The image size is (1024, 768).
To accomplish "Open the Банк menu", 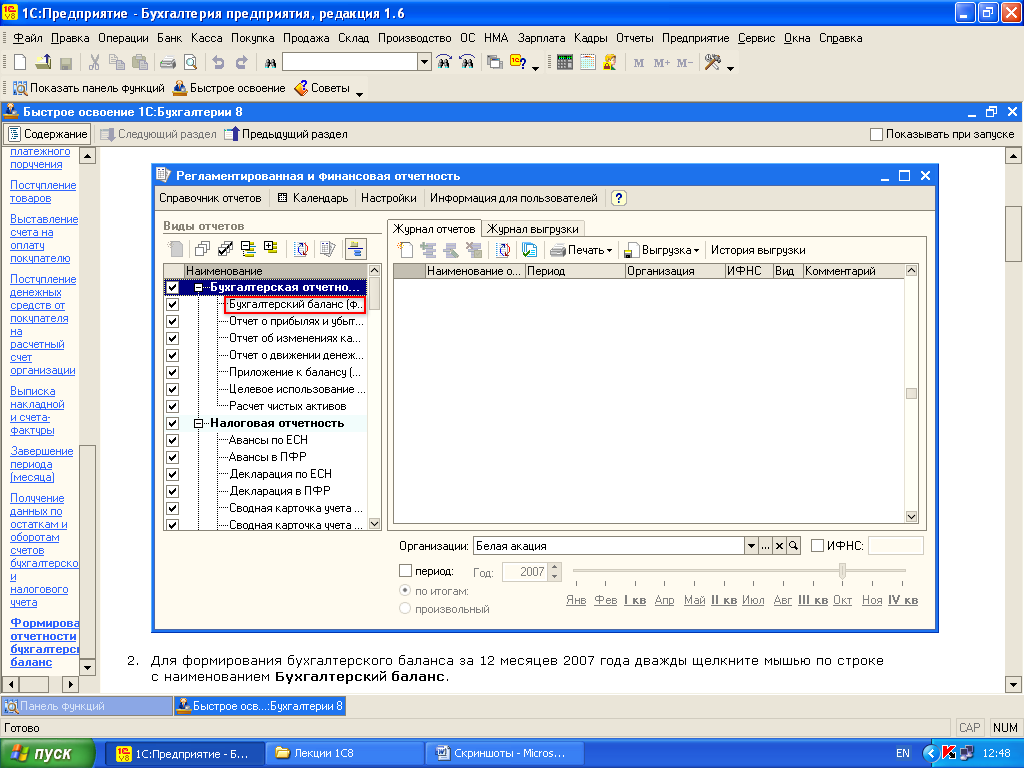I will [x=169, y=38].
